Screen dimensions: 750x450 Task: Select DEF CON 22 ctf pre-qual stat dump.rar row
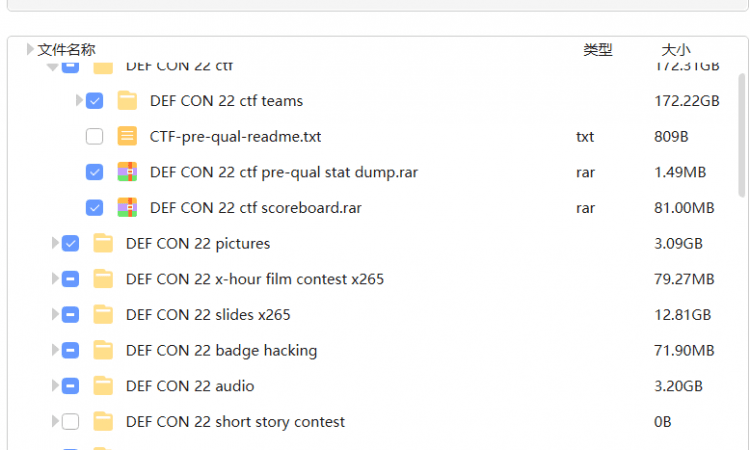[284, 172]
